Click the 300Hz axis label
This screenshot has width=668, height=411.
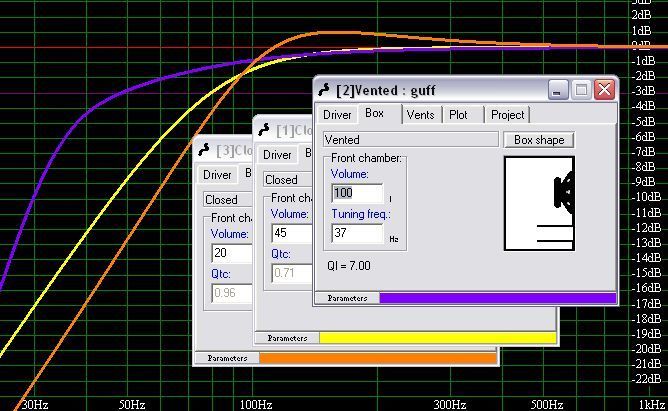[x=449, y=404]
